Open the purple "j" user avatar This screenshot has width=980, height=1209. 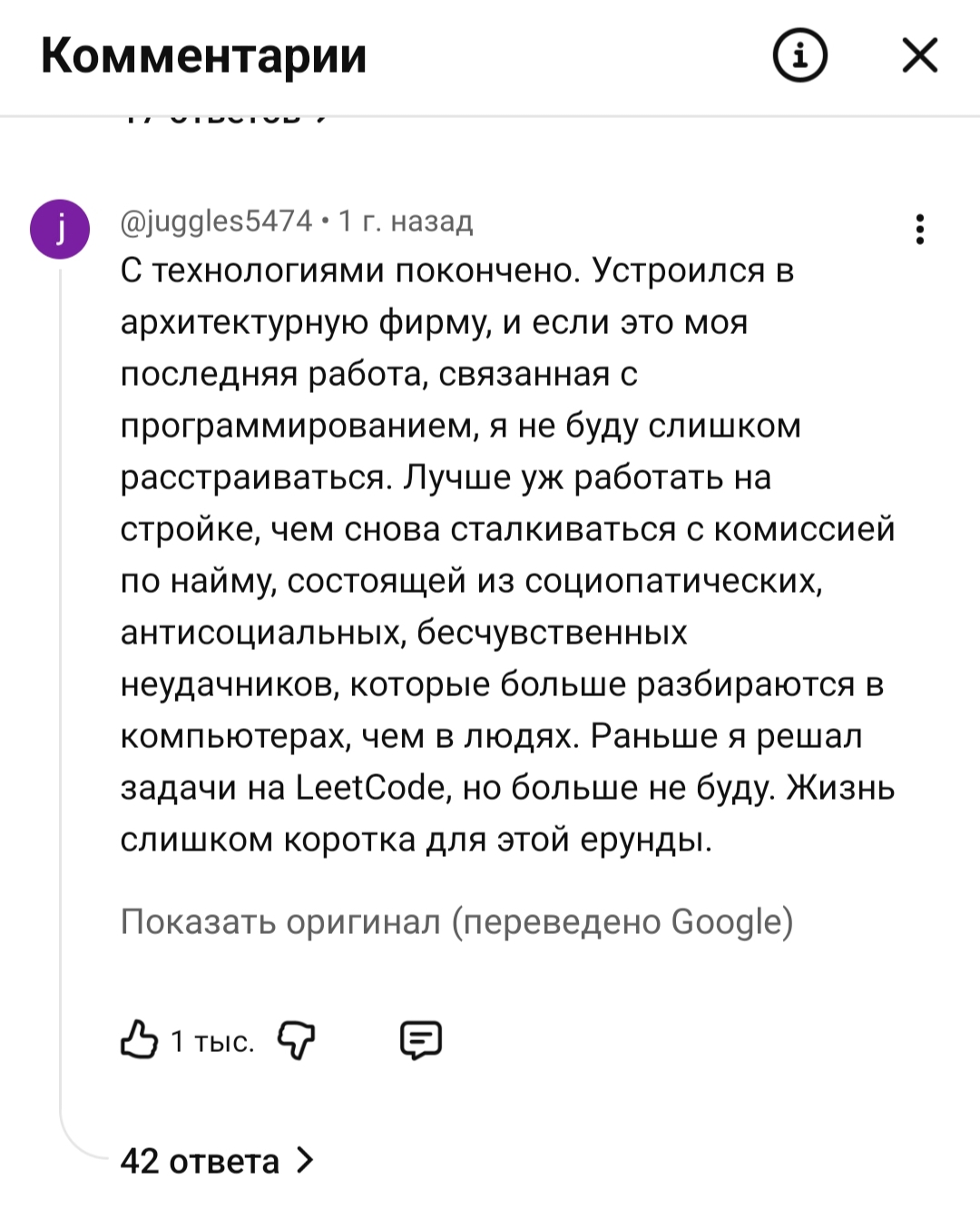[60, 230]
